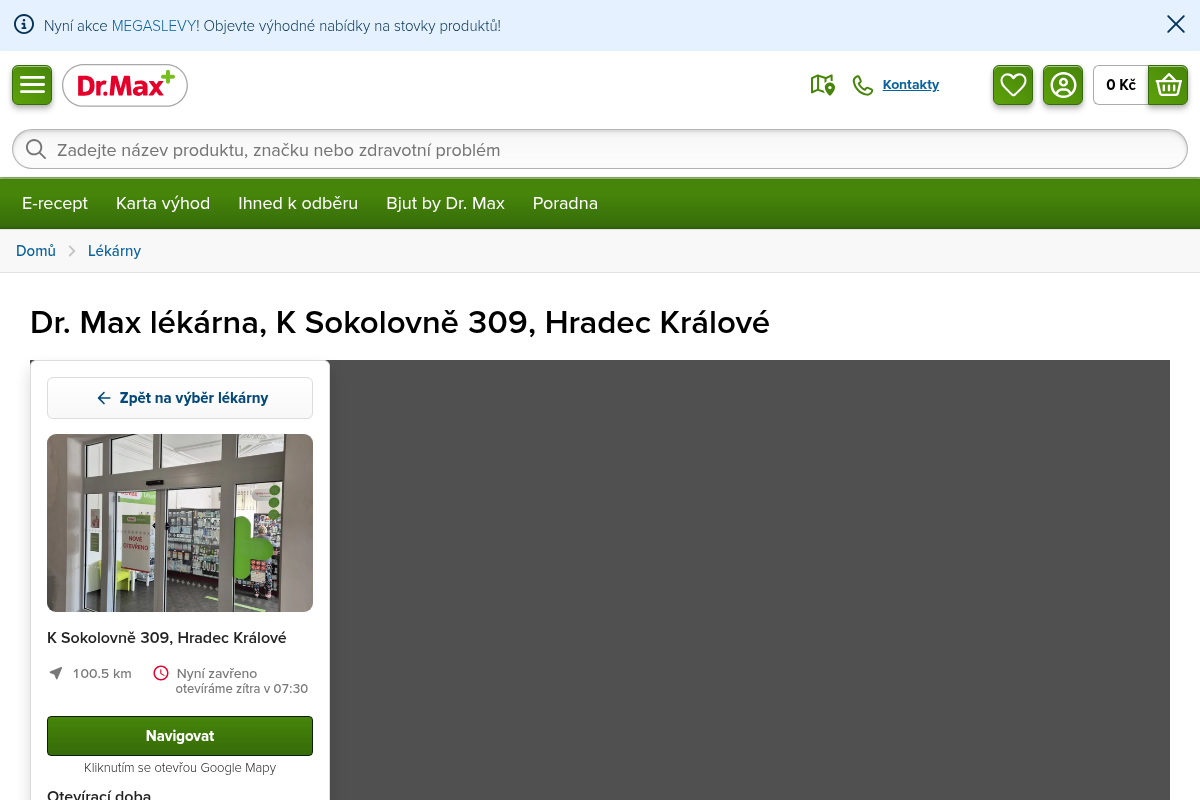Open favorites heart wishlist

coord(1013,85)
